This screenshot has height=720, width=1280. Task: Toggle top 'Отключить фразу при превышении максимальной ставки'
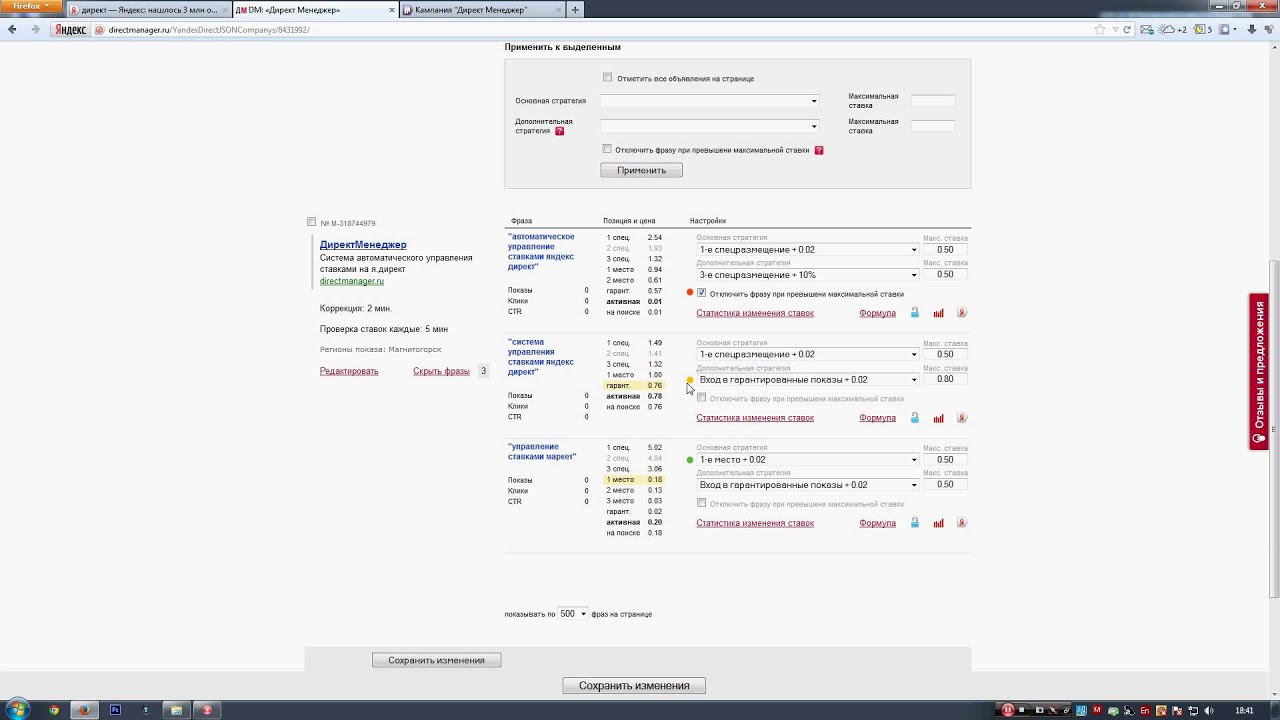click(607, 149)
